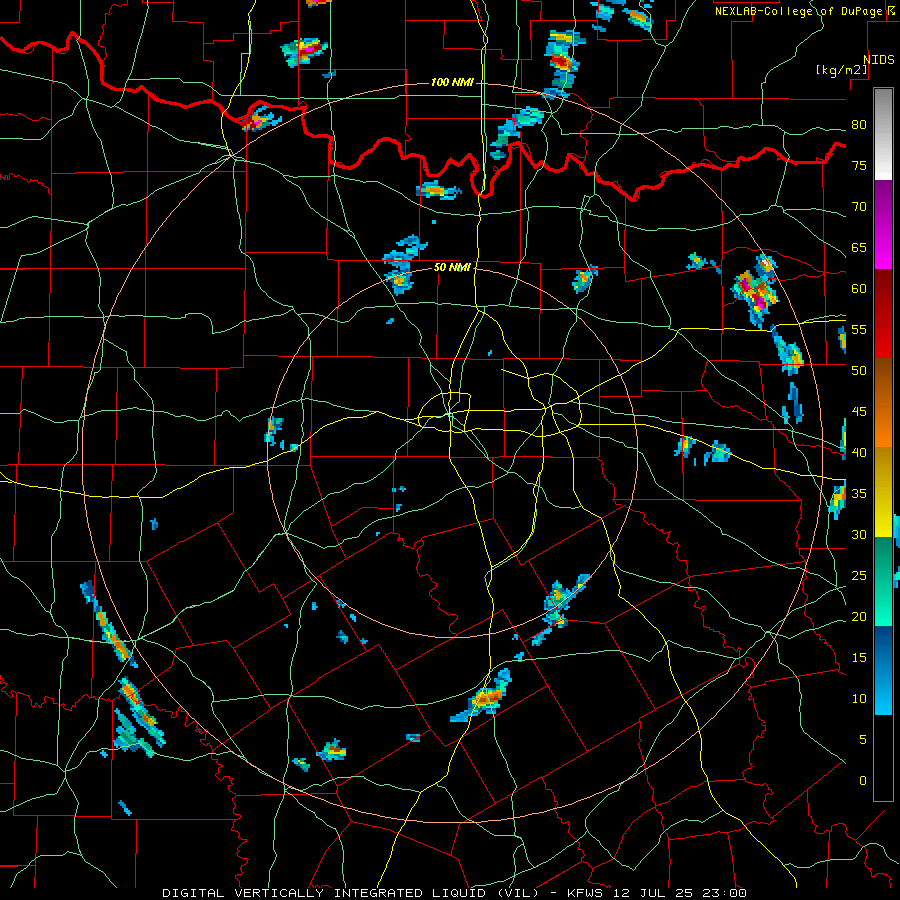Pick the gray-white top segment of color bar
900x900 pixels.
point(883,134)
